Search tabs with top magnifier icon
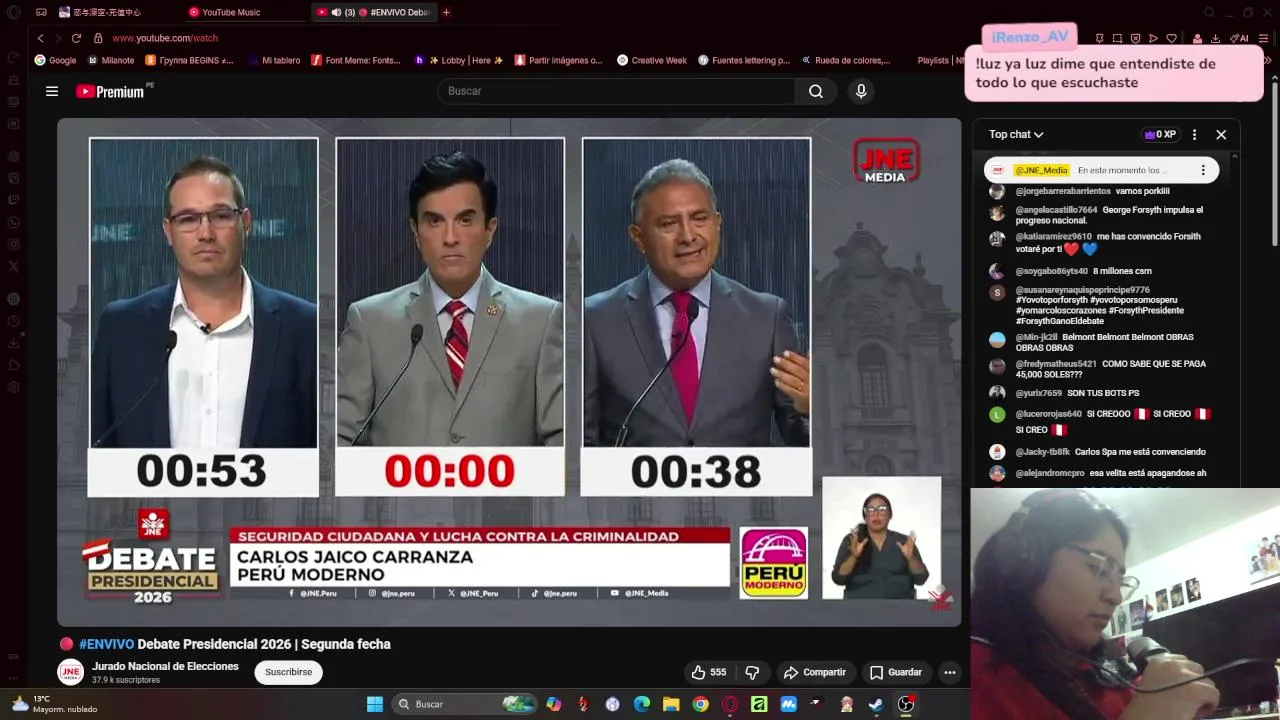This screenshot has width=1280, height=720. click(1209, 12)
